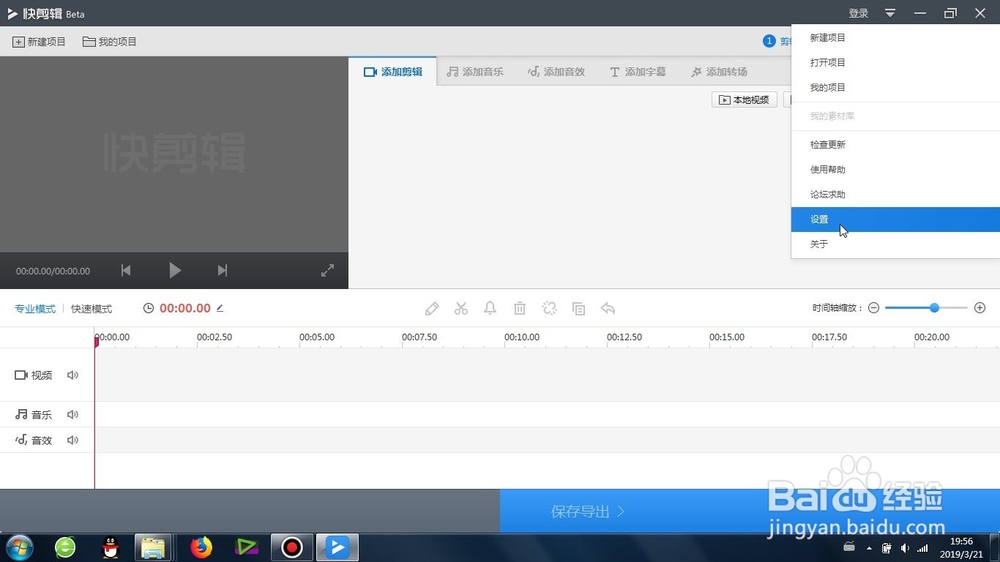Mute the 音效 track
1000x562 pixels.
point(73,440)
